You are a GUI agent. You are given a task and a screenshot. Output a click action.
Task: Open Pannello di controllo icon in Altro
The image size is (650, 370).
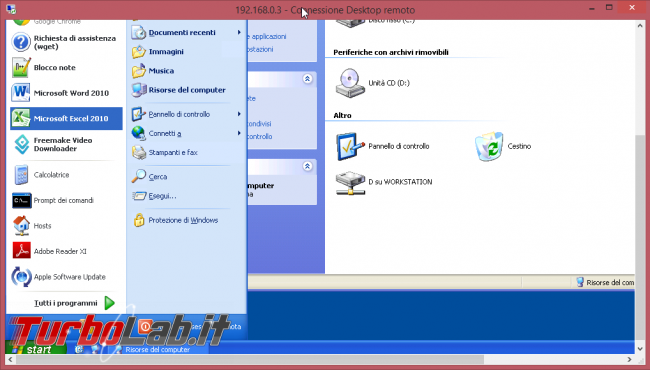[x=350, y=146]
